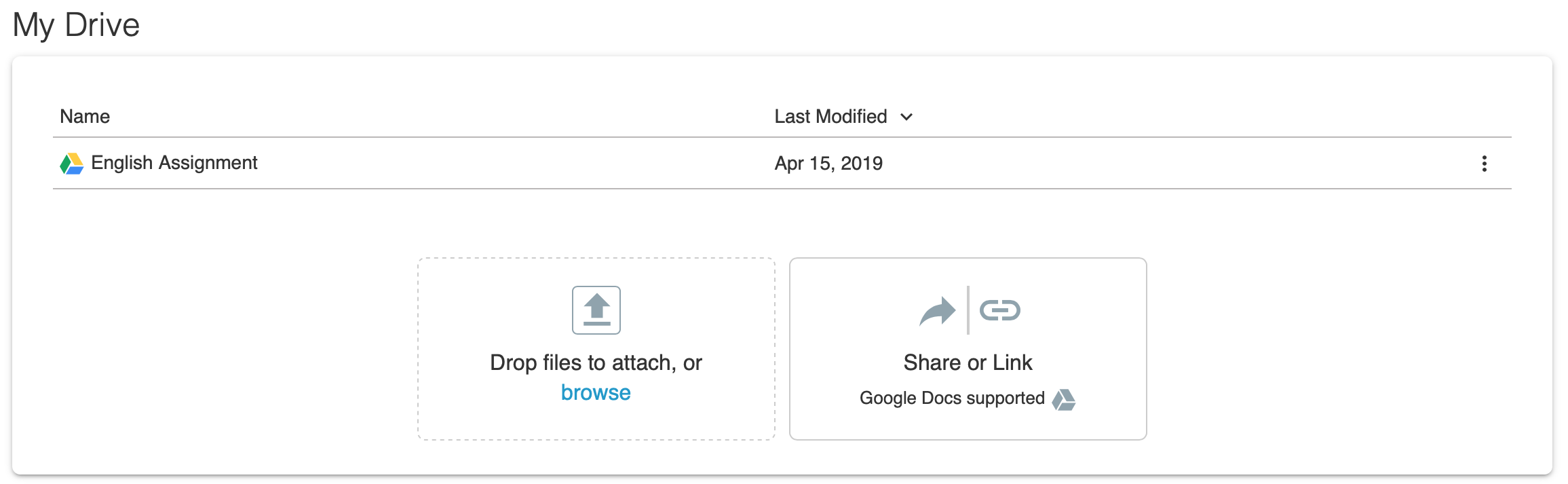This screenshot has width=1568, height=484.
Task: Select the English Assignment table row
Action: (x=782, y=163)
